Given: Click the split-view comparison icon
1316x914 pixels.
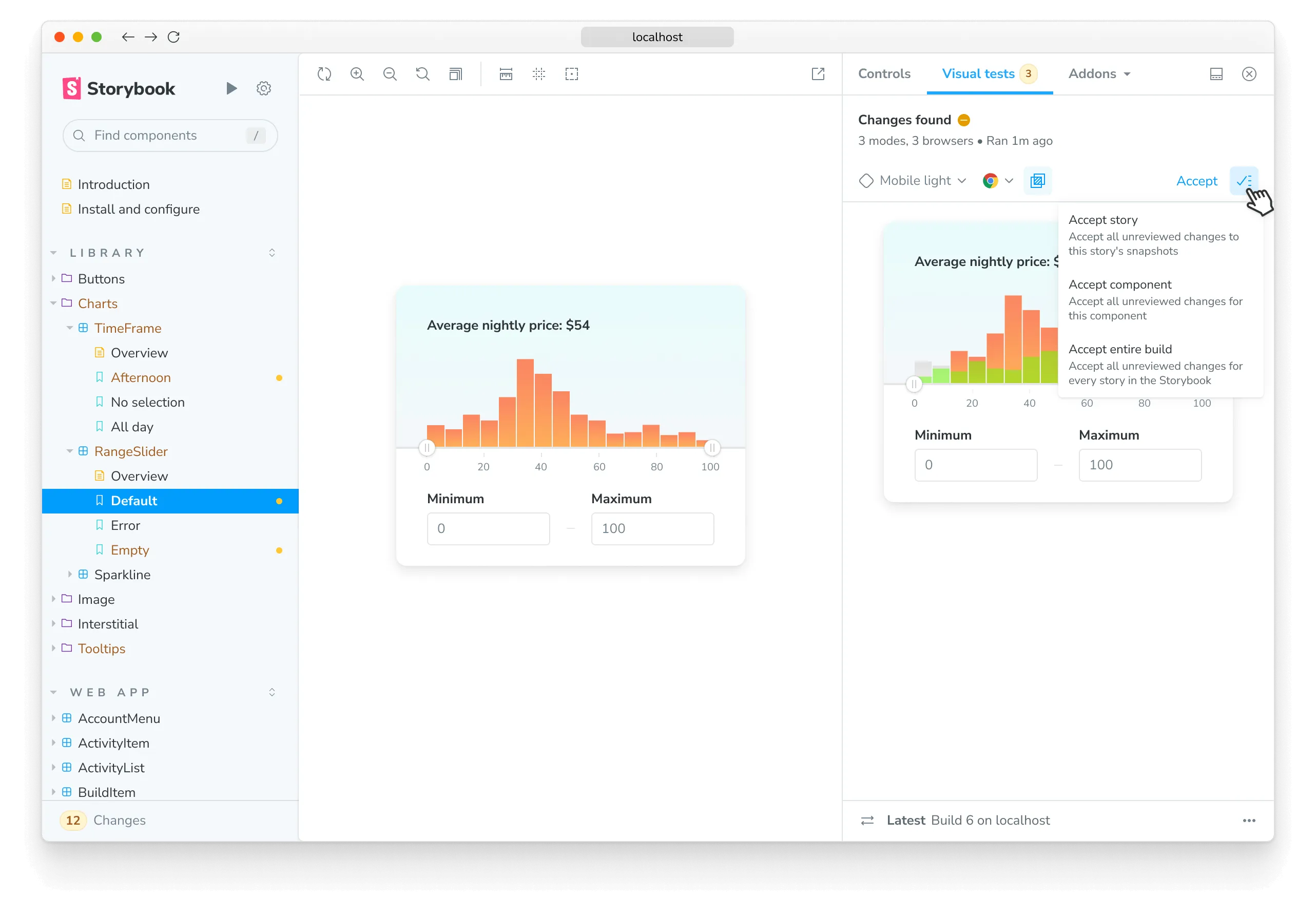Looking at the screenshot, I should [x=1038, y=181].
